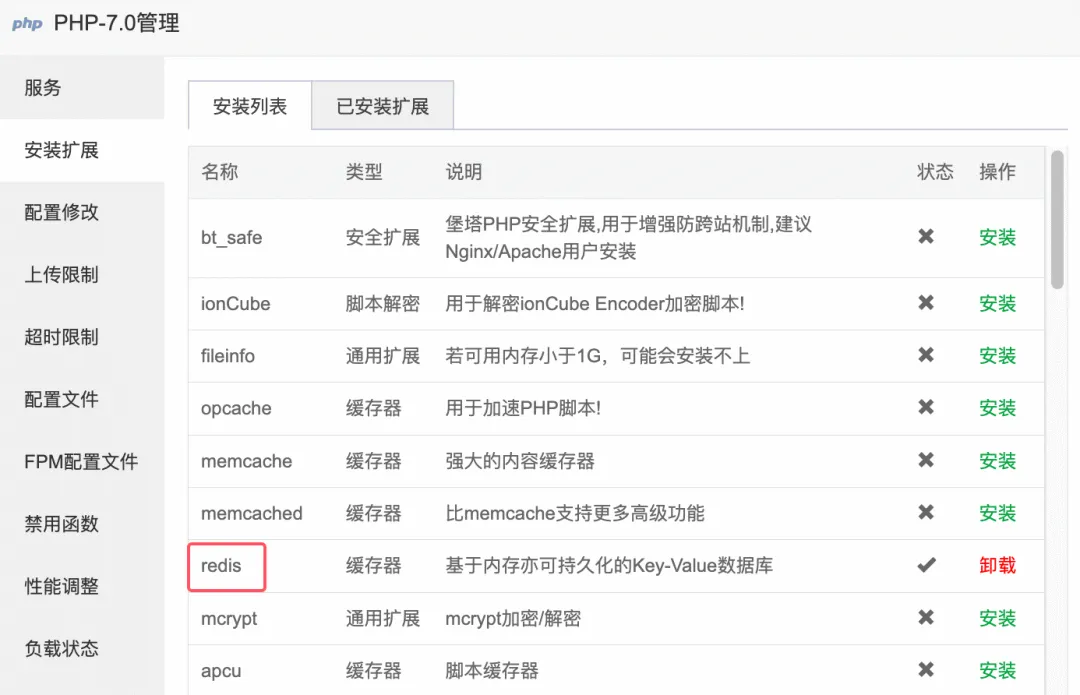This screenshot has height=695, width=1080.
Task: Click the X status icon for bt_safe
Action: (926, 237)
